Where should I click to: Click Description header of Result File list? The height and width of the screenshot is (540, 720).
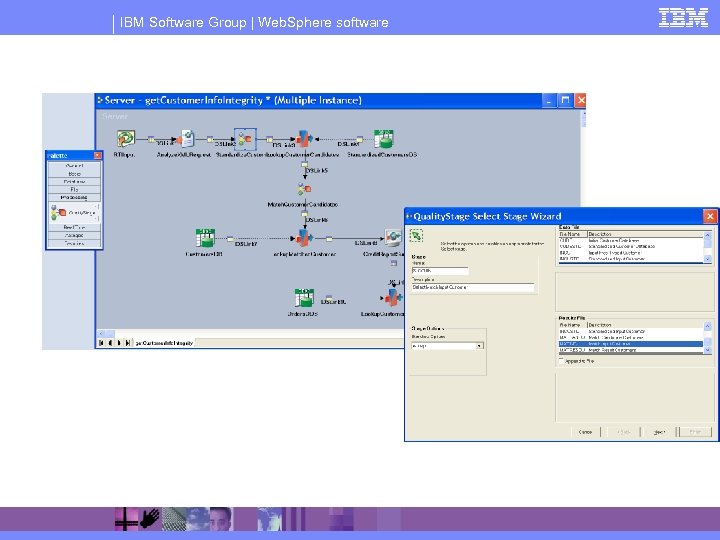coord(645,325)
